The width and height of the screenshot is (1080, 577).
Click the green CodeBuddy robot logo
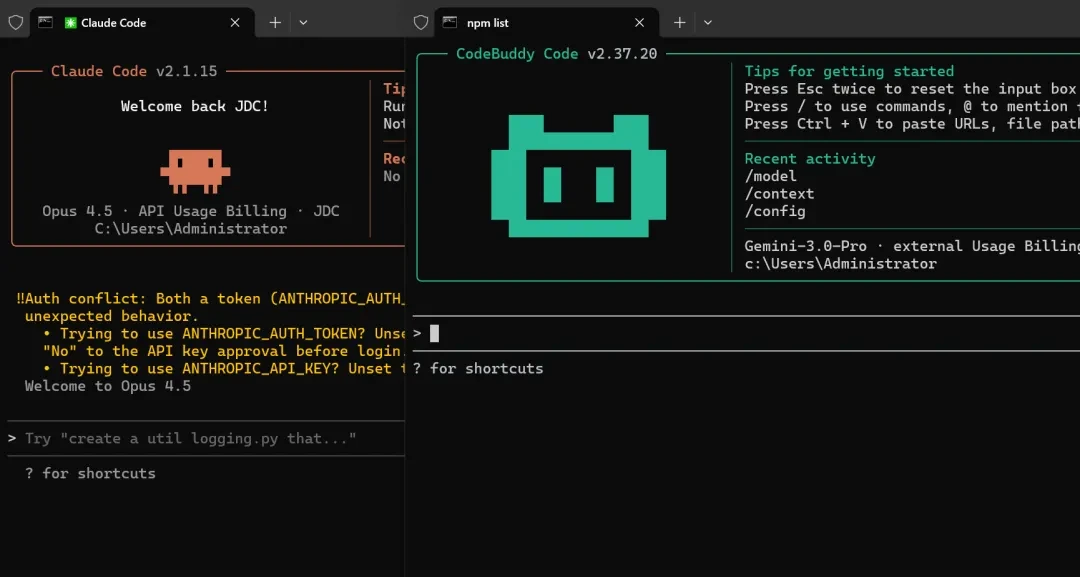pyautogui.click(x=579, y=176)
